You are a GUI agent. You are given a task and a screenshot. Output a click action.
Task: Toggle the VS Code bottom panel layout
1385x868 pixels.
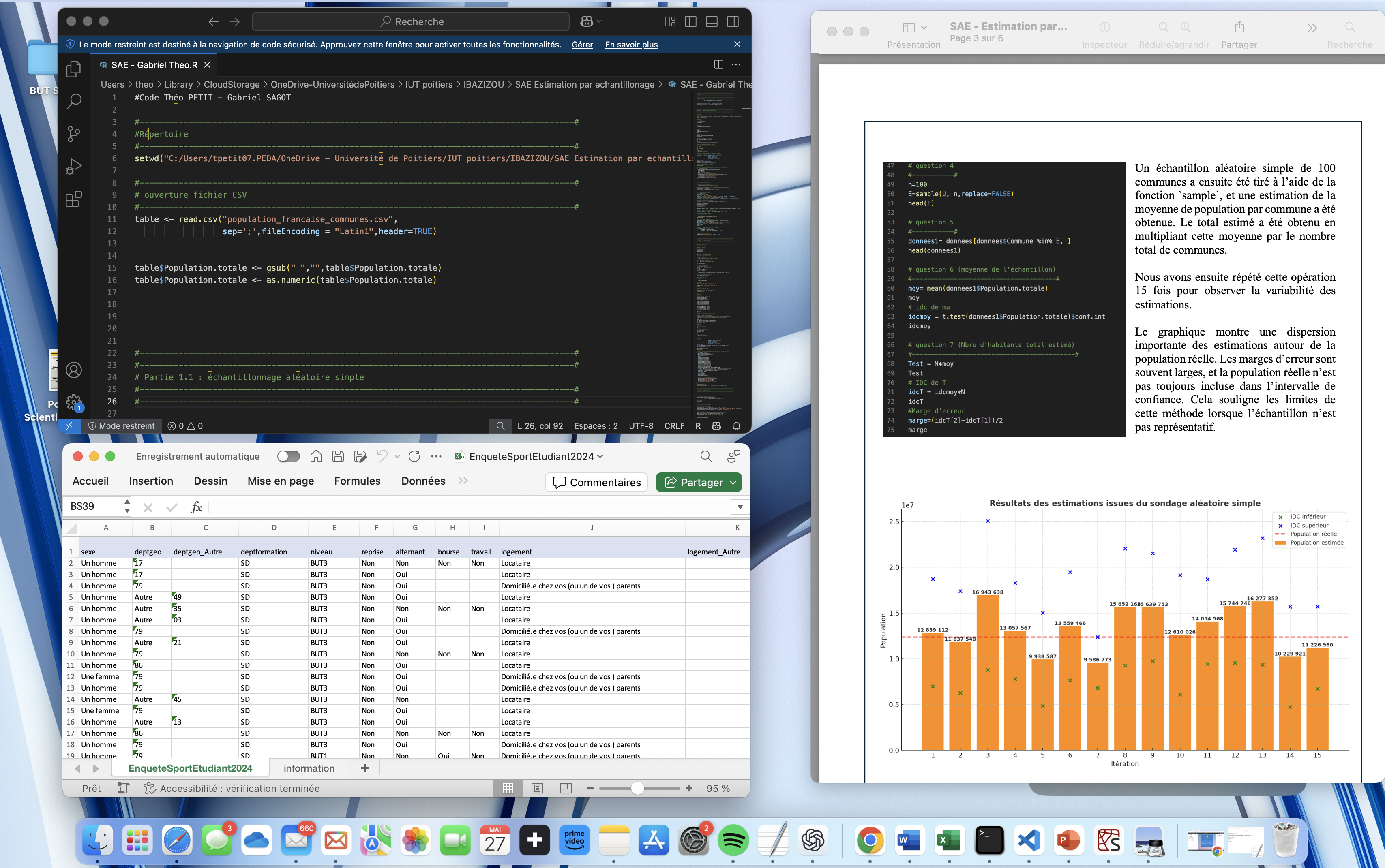point(712,21)
